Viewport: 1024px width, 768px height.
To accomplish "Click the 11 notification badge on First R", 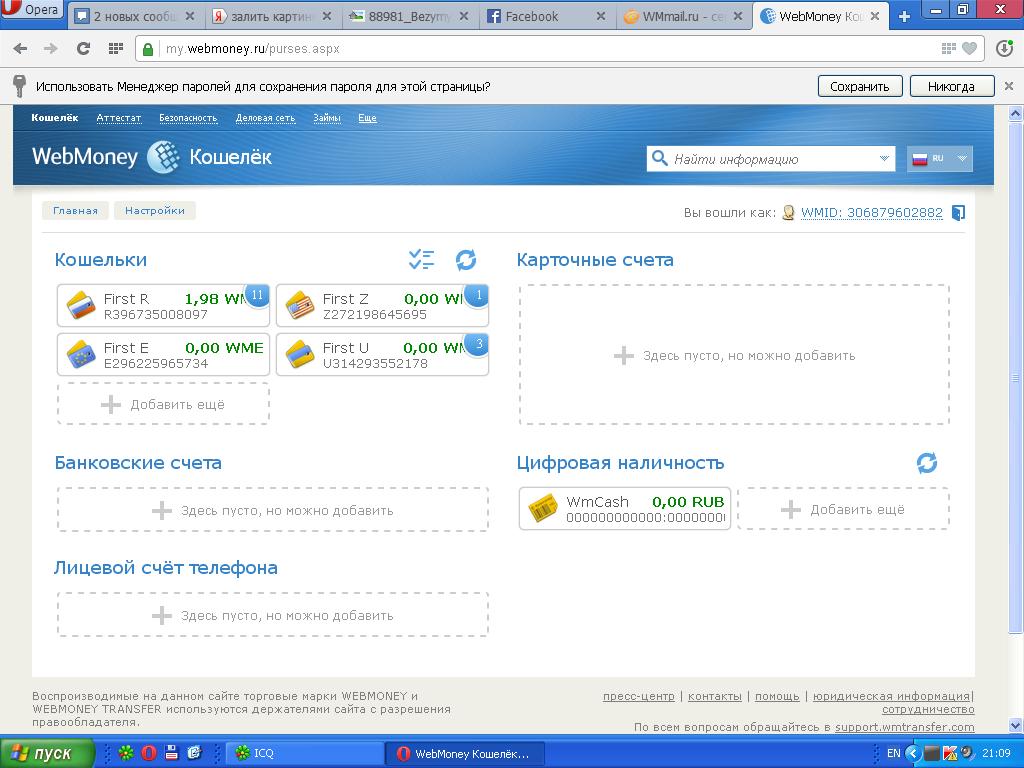I will click(257, 295).
